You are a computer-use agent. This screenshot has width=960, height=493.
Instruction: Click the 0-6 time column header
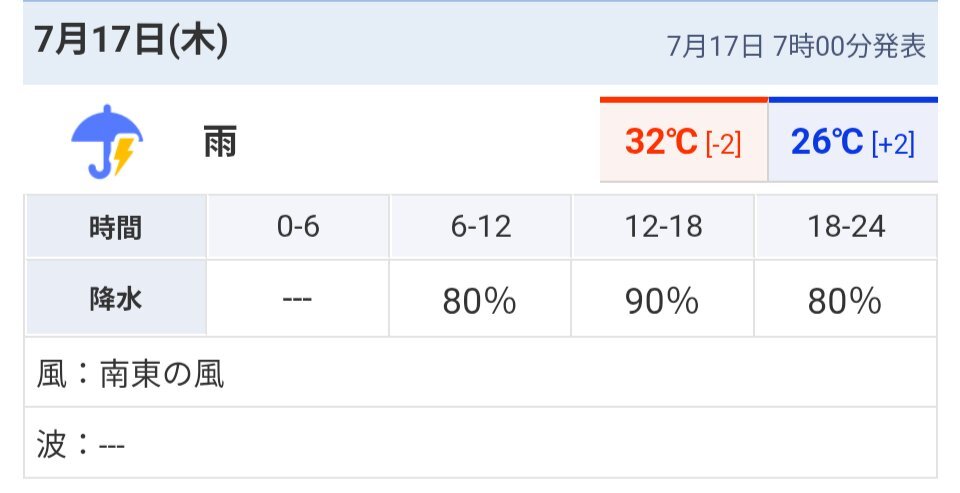[298, 227]
